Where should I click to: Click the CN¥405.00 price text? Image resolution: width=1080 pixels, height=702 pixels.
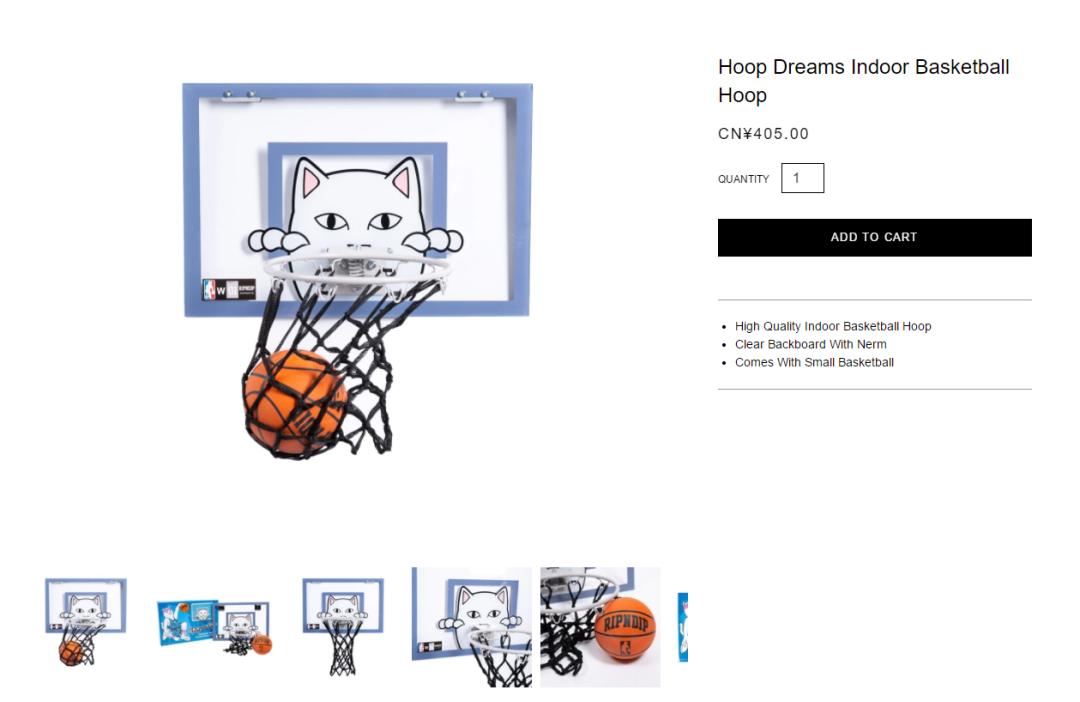coord(763,134)
